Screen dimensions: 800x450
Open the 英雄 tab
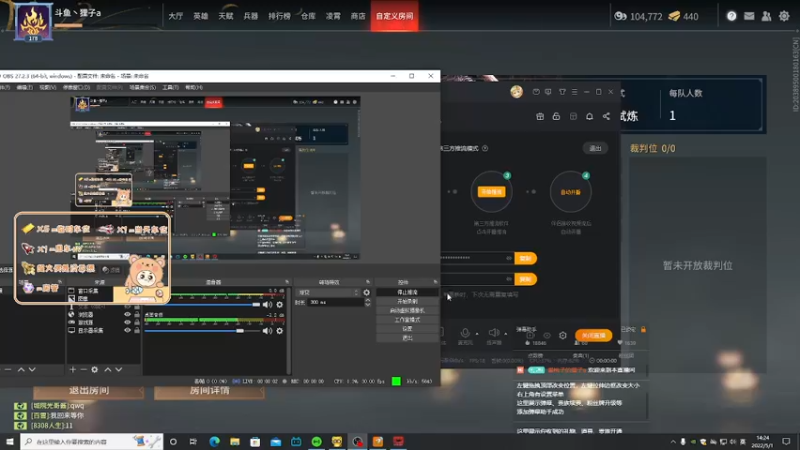(x=201, y=16)
